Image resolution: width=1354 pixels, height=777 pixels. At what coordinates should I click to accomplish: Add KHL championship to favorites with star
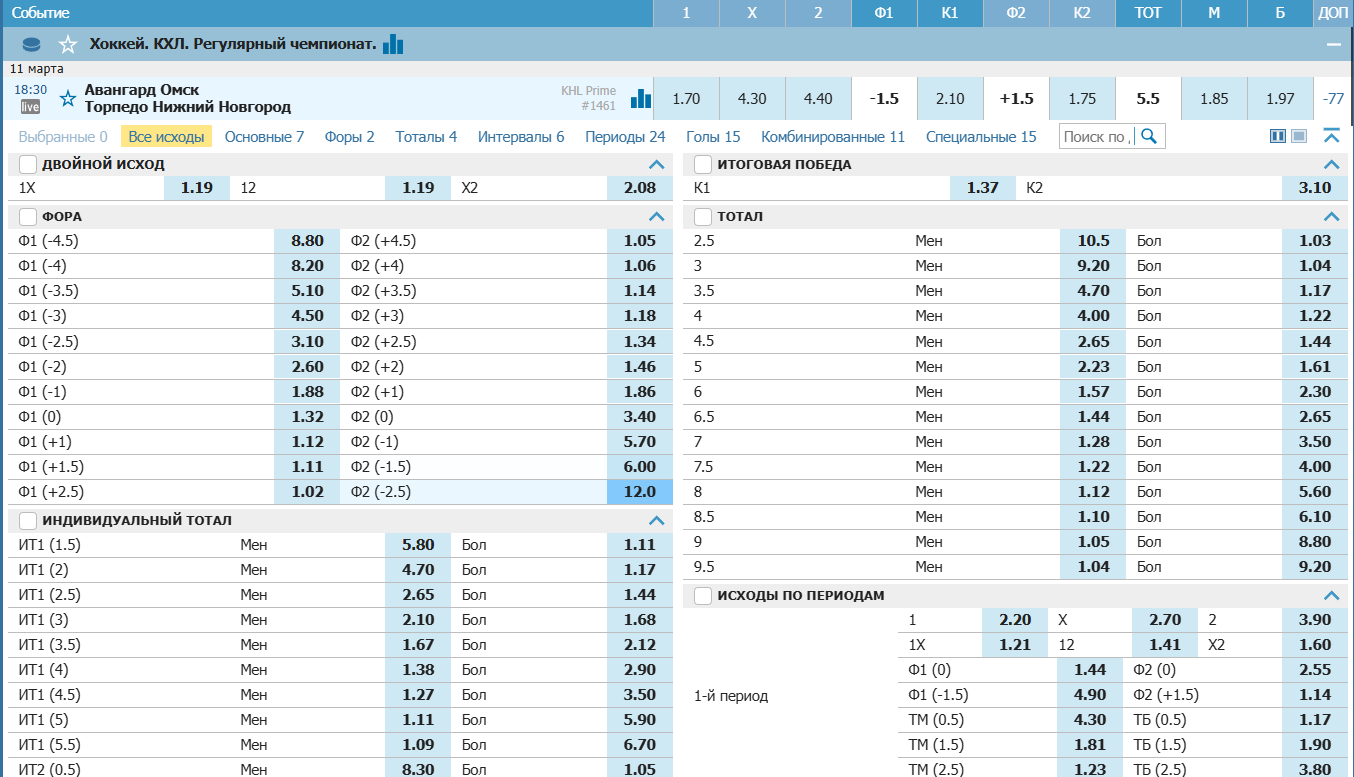pos(67,44)
